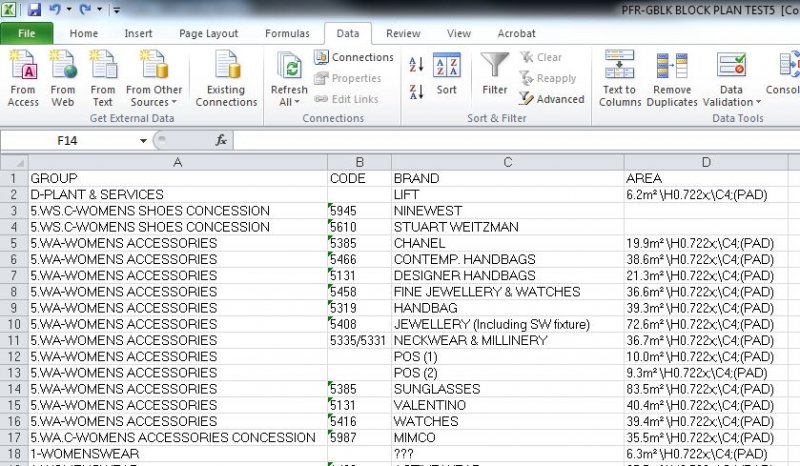Screen dimensions: 800x466
Task: Select column C header
Action: pos(508,162)
